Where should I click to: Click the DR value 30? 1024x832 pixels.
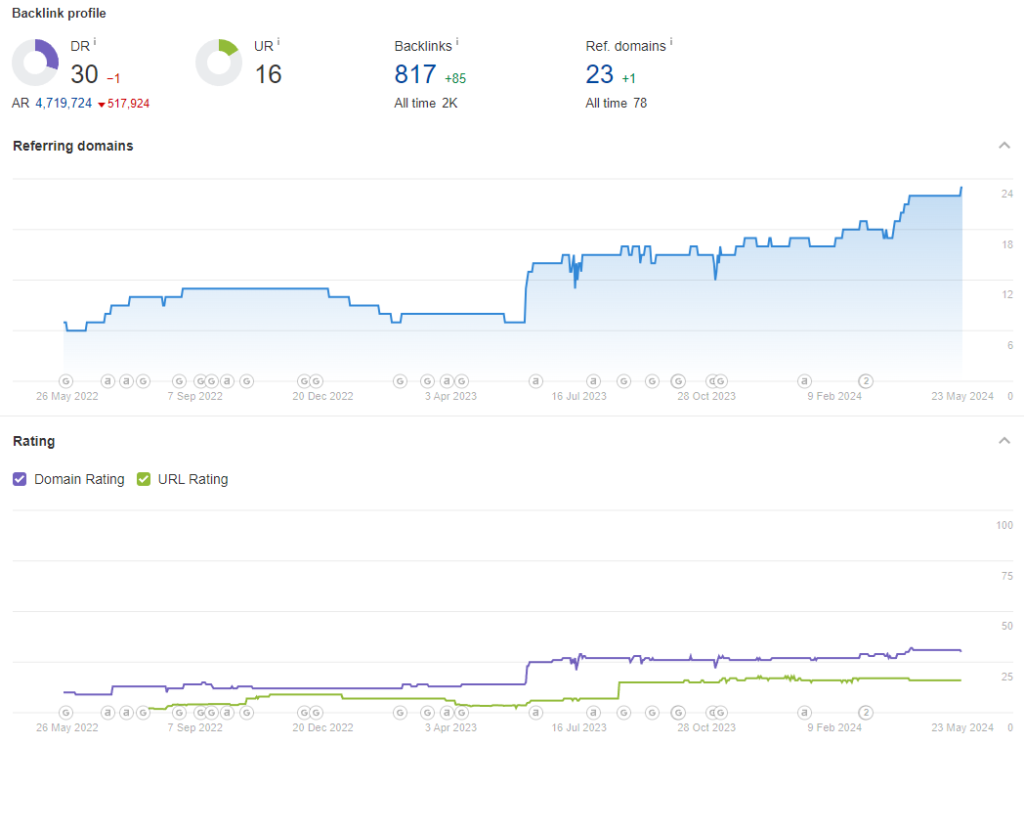[x=84, y=74]
